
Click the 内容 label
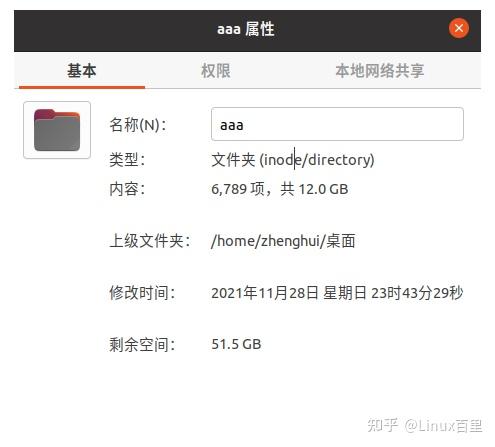(x=127, y=189)
